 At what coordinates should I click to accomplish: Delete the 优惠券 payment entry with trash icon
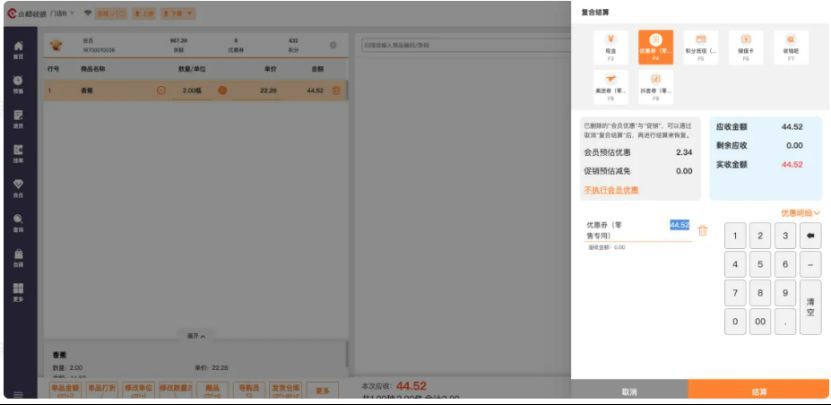coord(702,231)
